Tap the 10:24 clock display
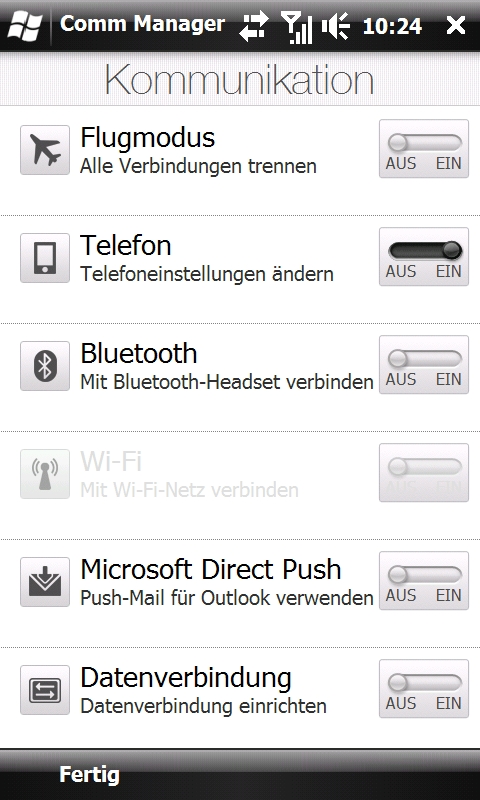This screenshot has width=480, height=800. [392, 26]
